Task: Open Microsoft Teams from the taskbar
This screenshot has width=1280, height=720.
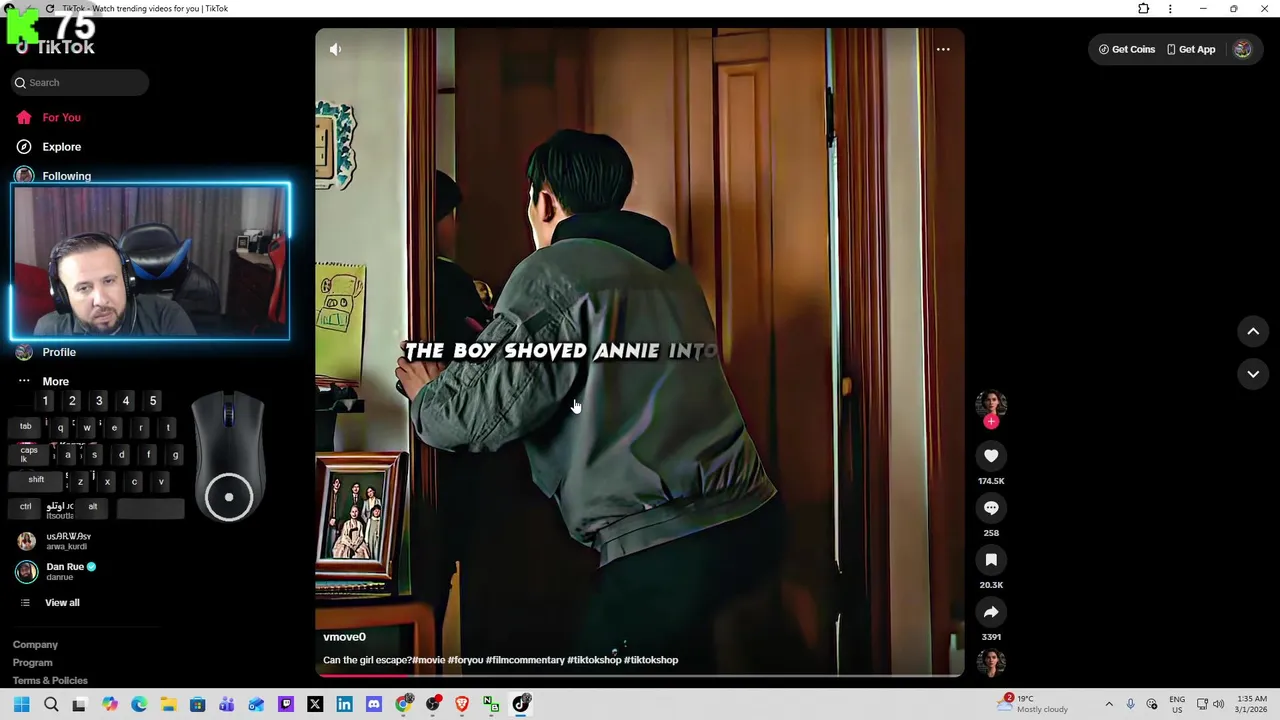Action: point(227,704)
